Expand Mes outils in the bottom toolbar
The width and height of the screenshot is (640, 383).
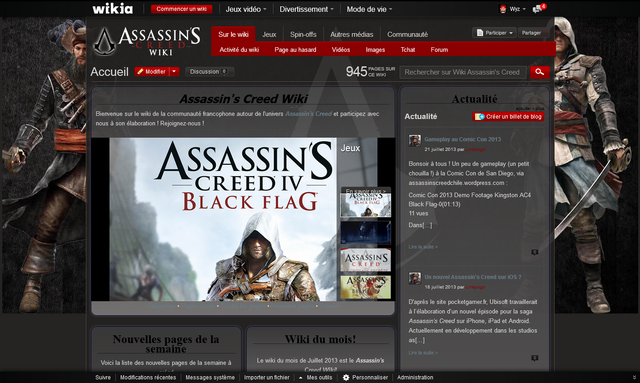(x=316, y=377)
